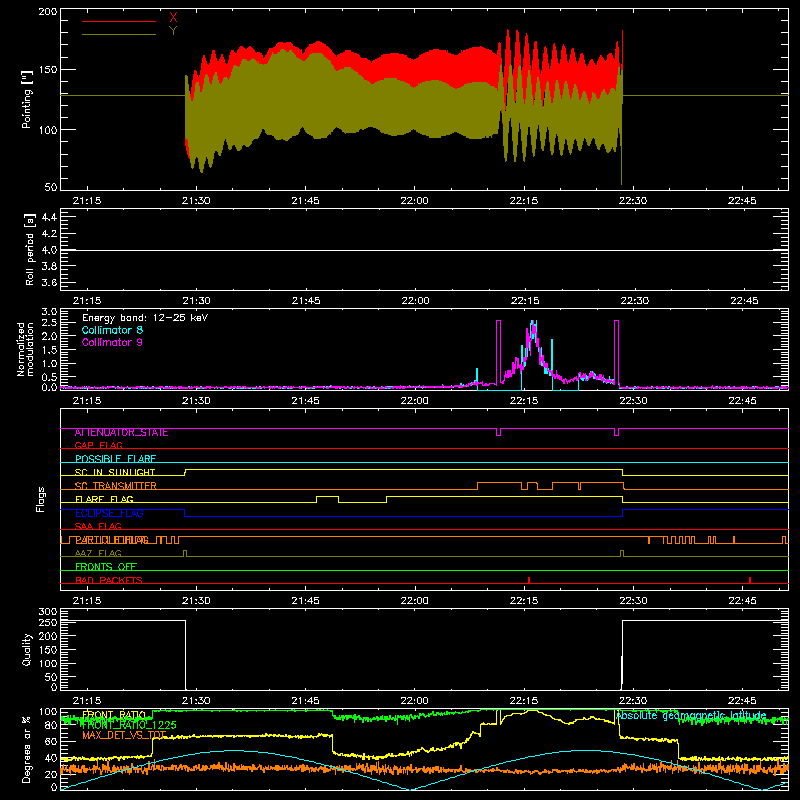Click the SC_IN_SUNLIGHT label

click(115, 472)
